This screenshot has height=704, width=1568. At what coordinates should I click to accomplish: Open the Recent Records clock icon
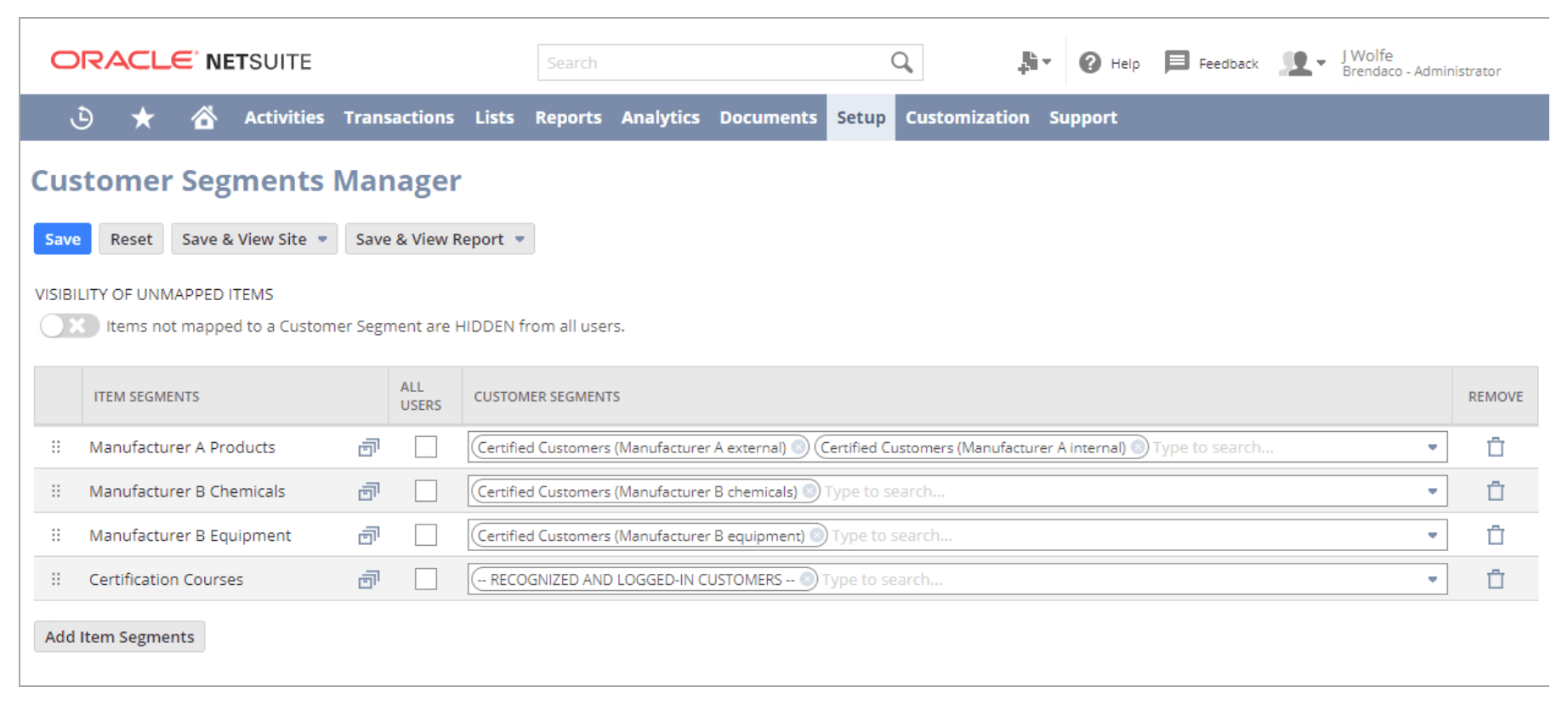[82, 117]
